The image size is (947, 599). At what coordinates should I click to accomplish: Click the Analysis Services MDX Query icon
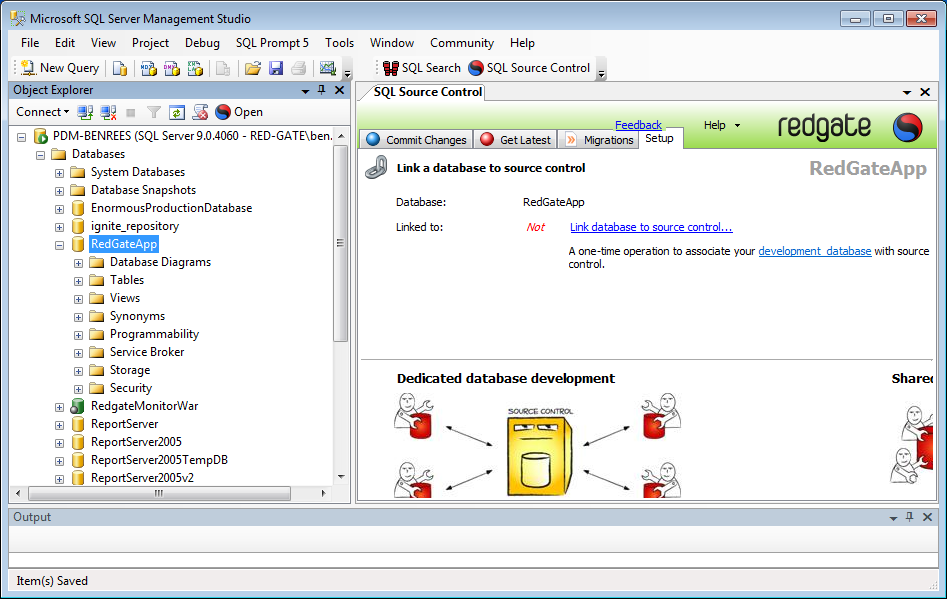point(149,68)
